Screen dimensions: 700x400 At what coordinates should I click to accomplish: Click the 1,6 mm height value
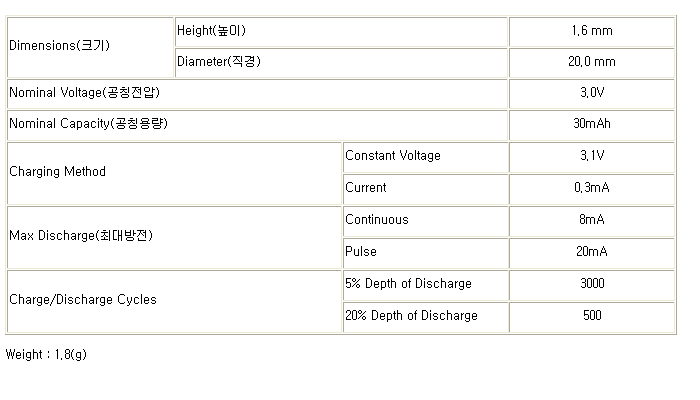click(x=591, y=31)
